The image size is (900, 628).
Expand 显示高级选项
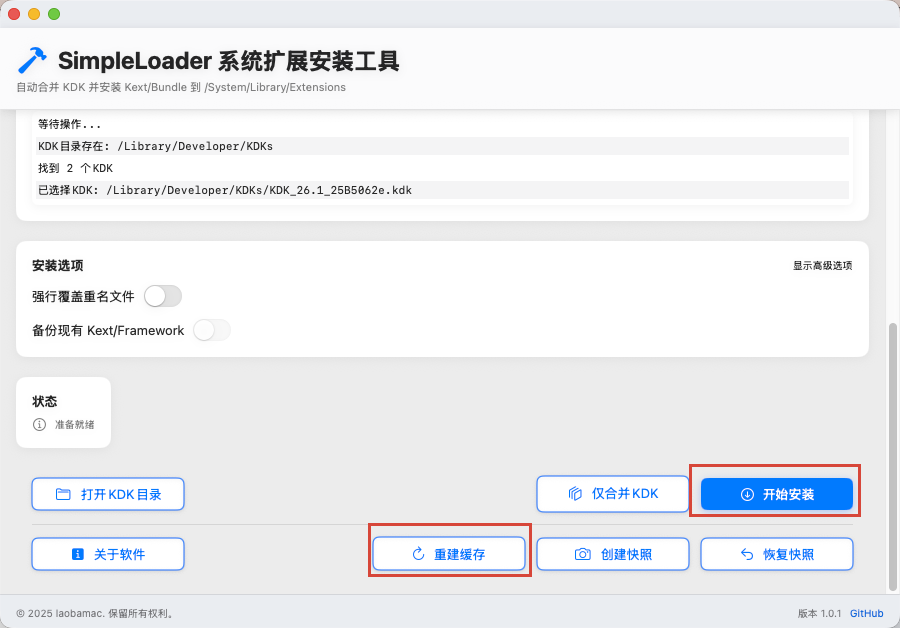[823, 265]
